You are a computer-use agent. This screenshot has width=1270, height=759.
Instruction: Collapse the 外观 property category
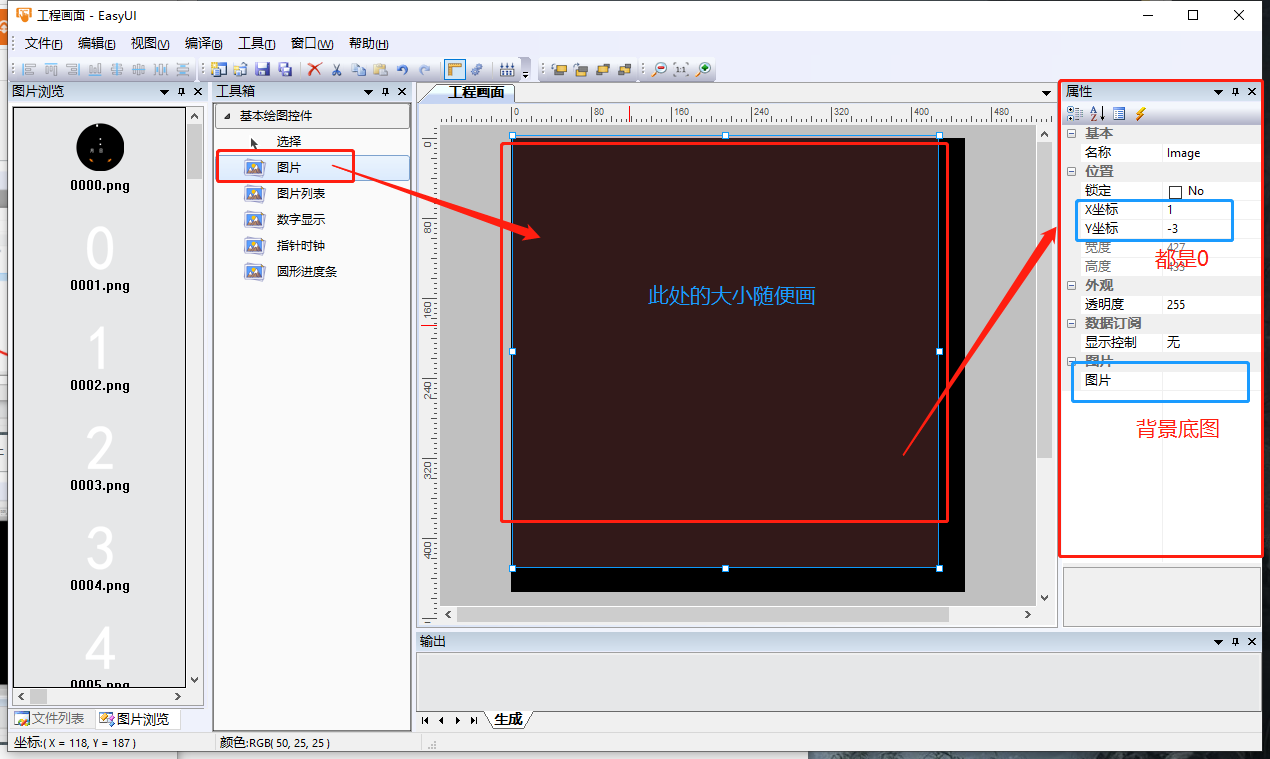pos(1071,285)
